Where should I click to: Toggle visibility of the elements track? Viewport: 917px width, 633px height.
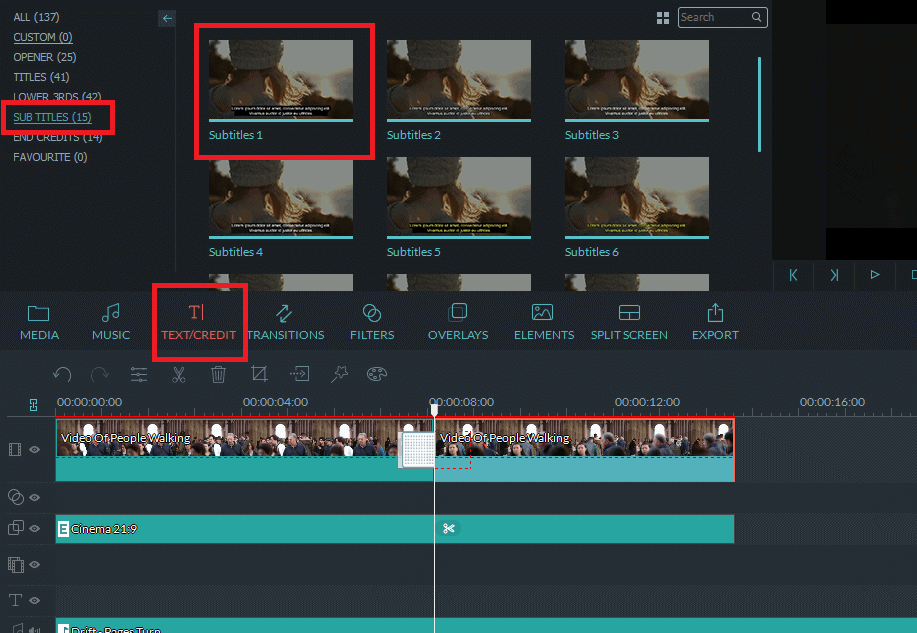[x=35, y=565]
